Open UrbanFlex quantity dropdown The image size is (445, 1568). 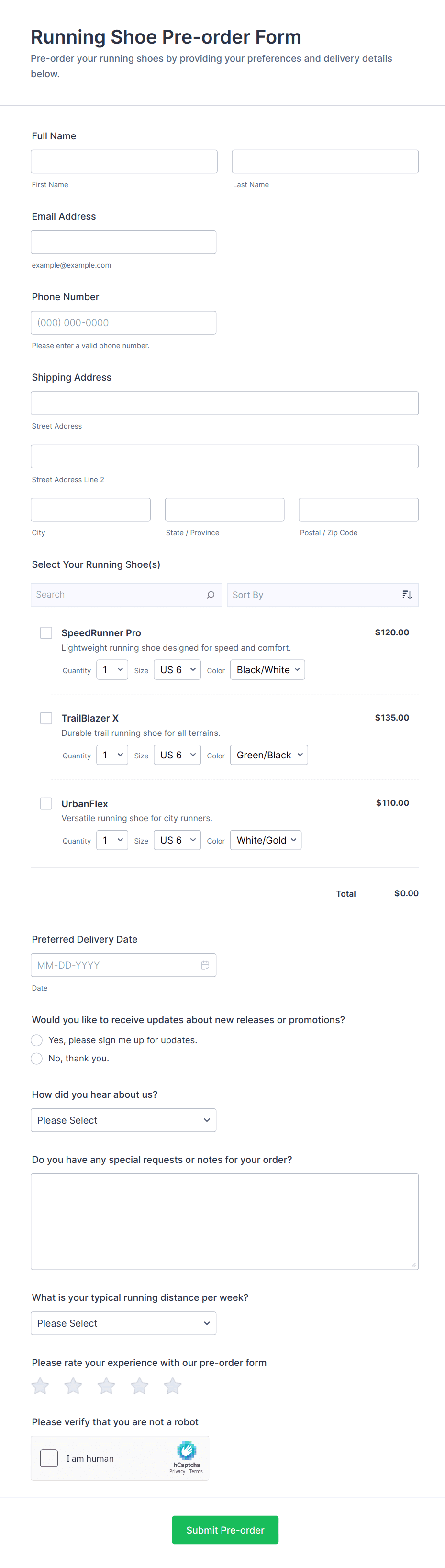coord(112,840)
